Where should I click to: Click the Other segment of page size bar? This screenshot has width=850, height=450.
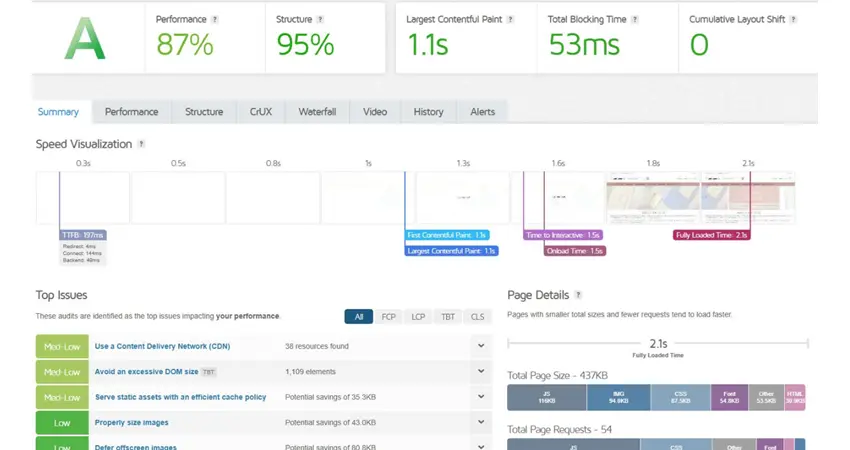(x=766, y=397)
